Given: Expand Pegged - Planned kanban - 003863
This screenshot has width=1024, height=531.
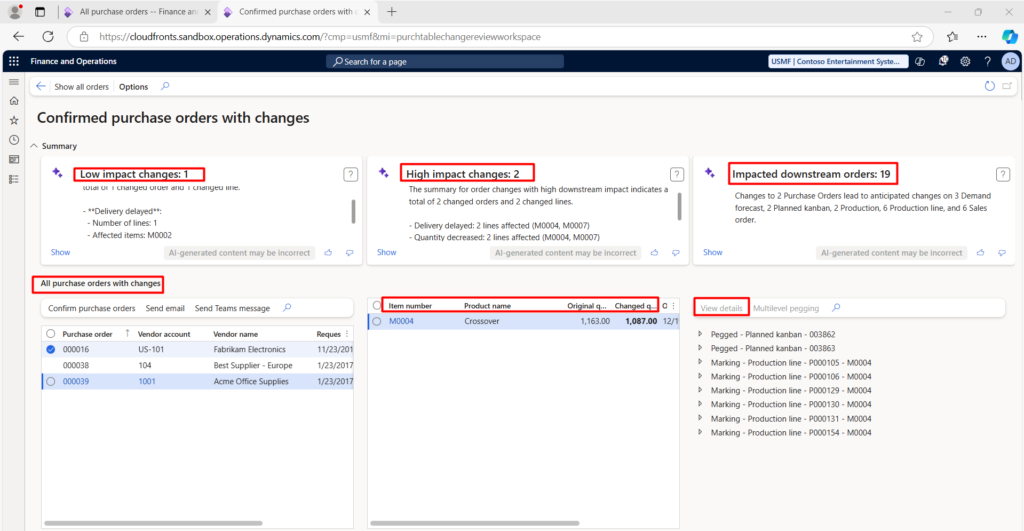Looking at the screenshot, I should coord(700,348).
